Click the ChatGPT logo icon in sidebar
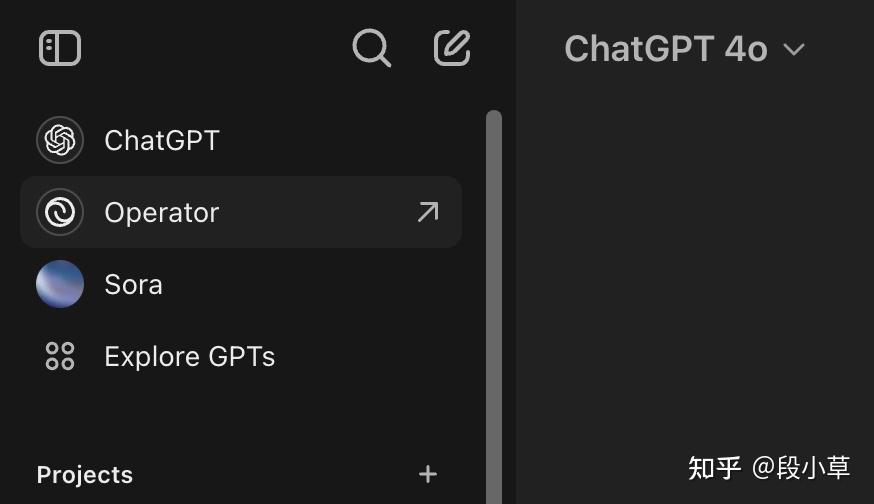The width and height of the screenshot is (874, 504). (x=60, y=140)
